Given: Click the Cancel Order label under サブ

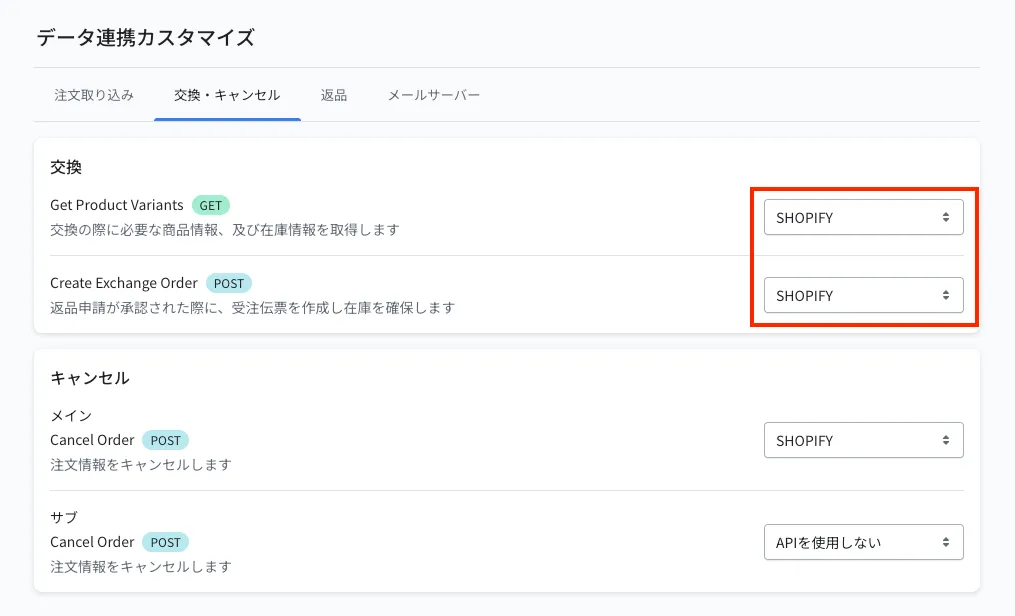Looking at the screenshot, I should point(92,542).
